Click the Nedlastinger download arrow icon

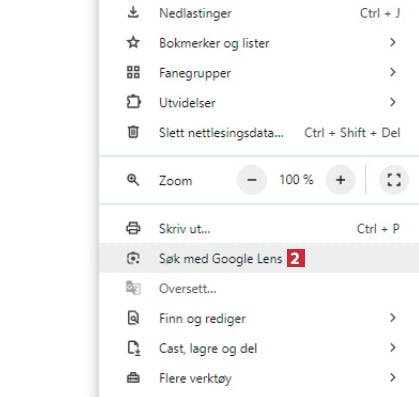tap(133, 13)
